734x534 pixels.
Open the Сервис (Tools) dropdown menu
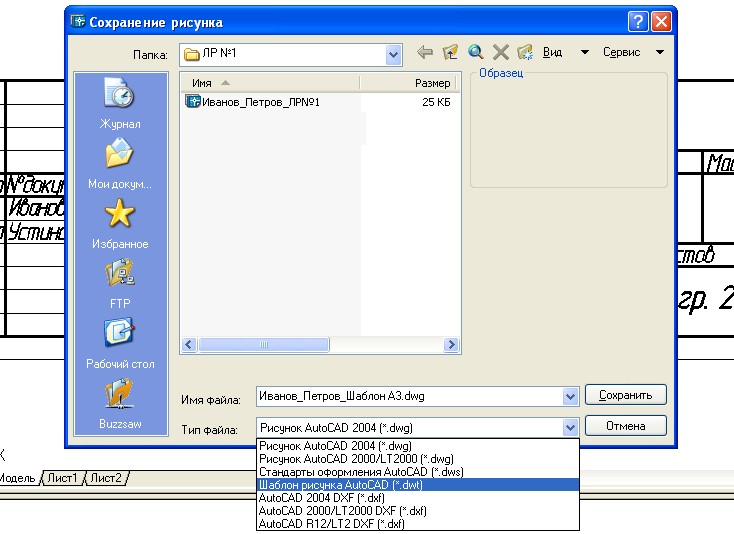[x=633, y=52]
